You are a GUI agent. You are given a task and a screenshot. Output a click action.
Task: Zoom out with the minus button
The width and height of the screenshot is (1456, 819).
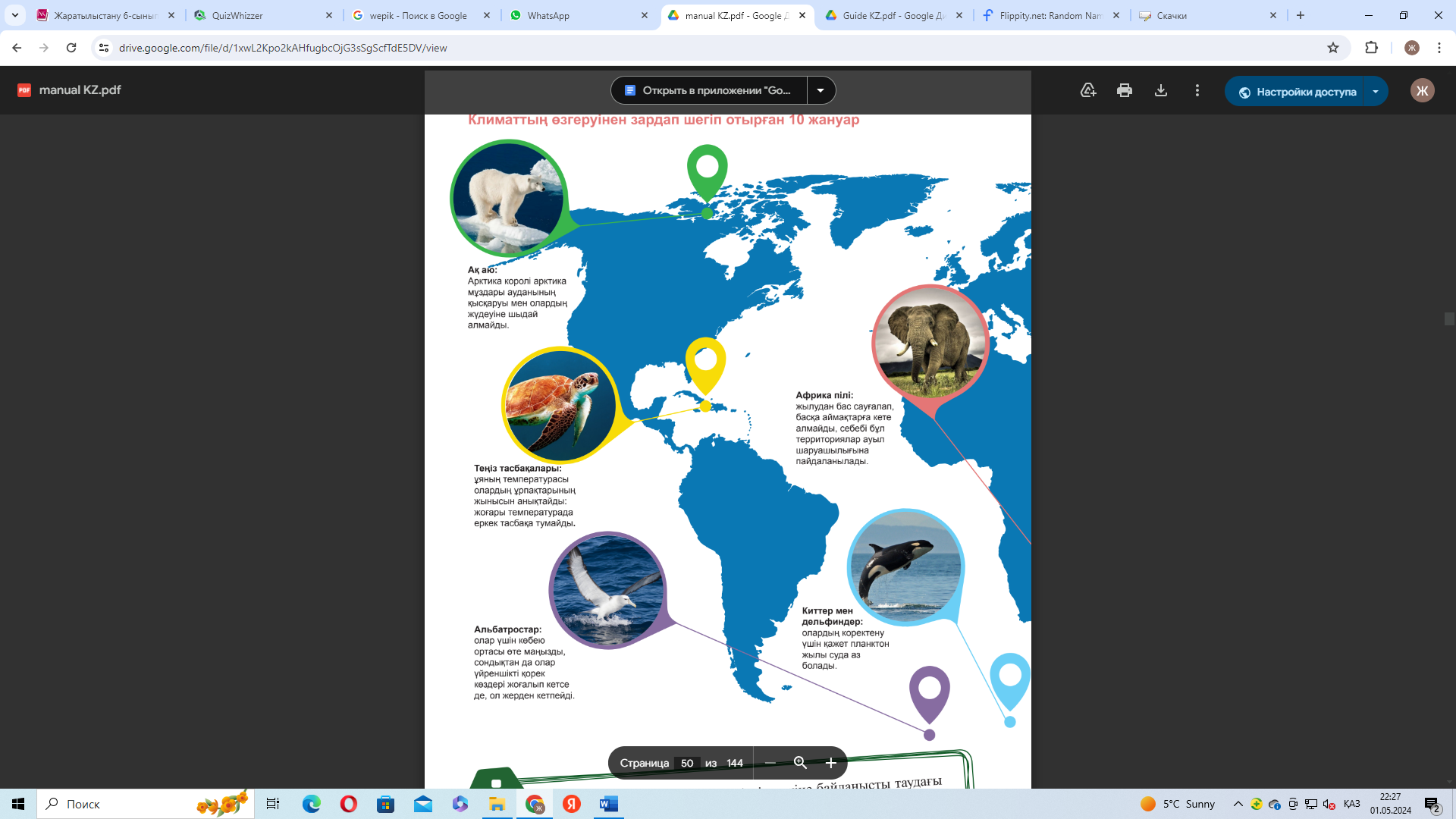(x=770, y=763)
